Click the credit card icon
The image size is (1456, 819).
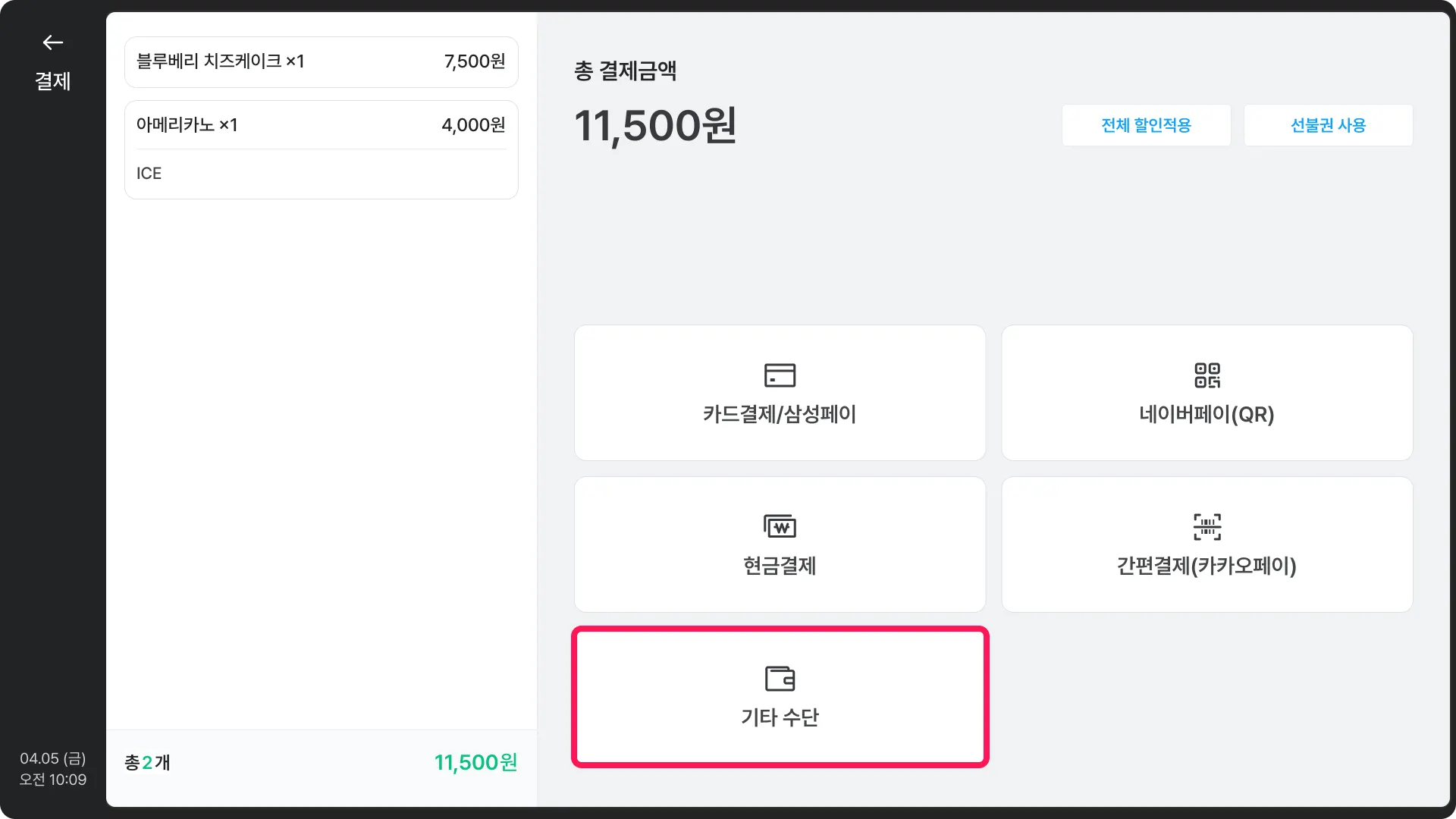[x=780, y=375]
